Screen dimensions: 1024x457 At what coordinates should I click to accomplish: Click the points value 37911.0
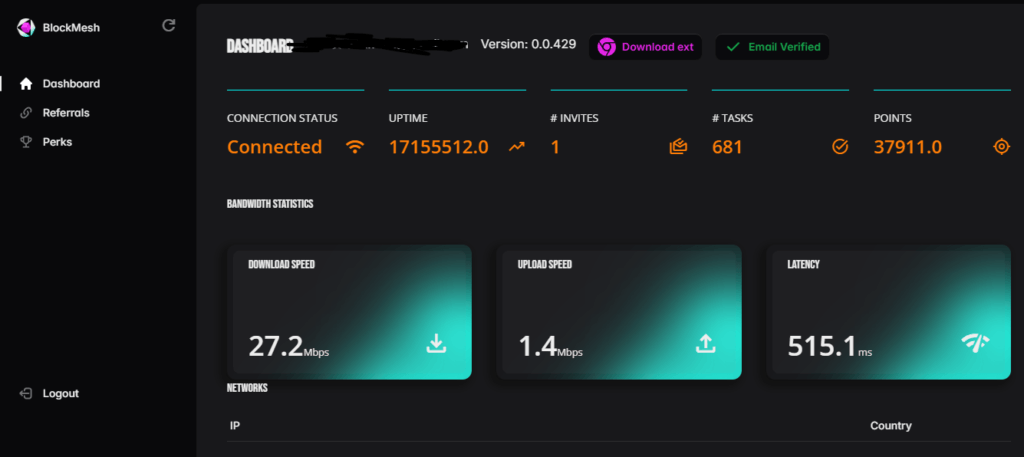pos(908,147)
